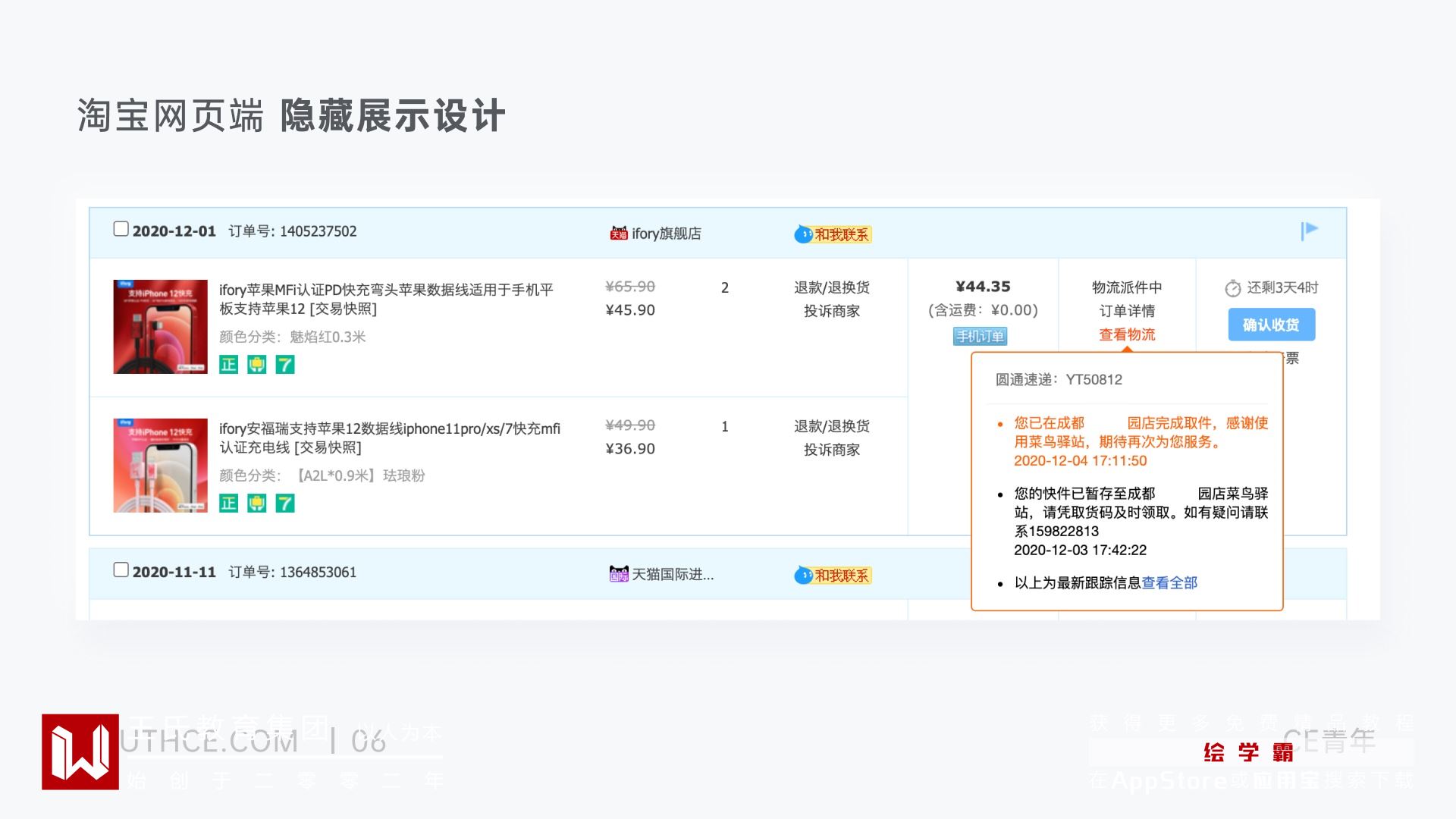Click the 和我联系 chat icon for 2020-11-11 order

pyautogui.click(x=833, y=576)
